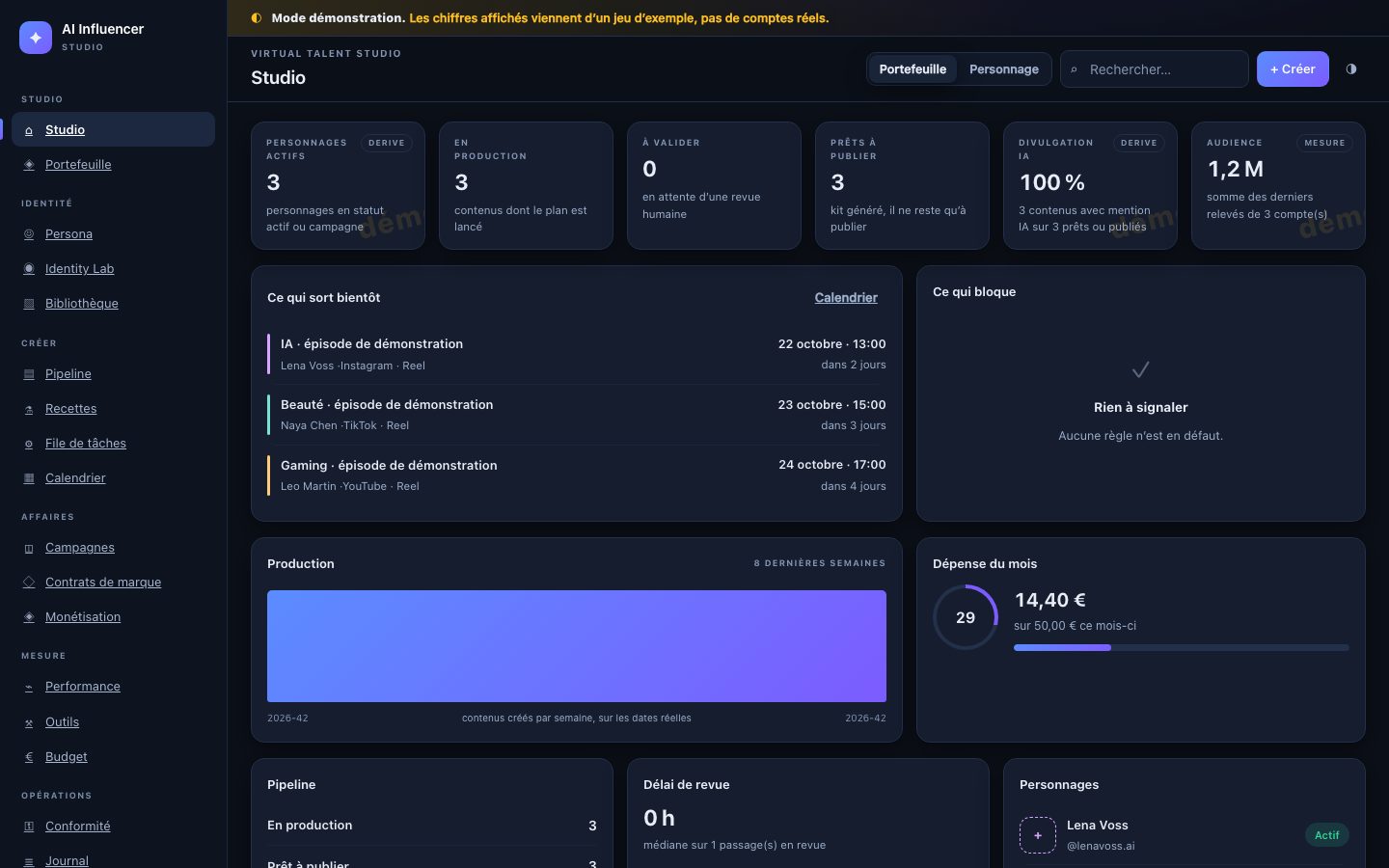Click the monthly spend progress bar
1389x868 pixels.
pos(1181,648)
